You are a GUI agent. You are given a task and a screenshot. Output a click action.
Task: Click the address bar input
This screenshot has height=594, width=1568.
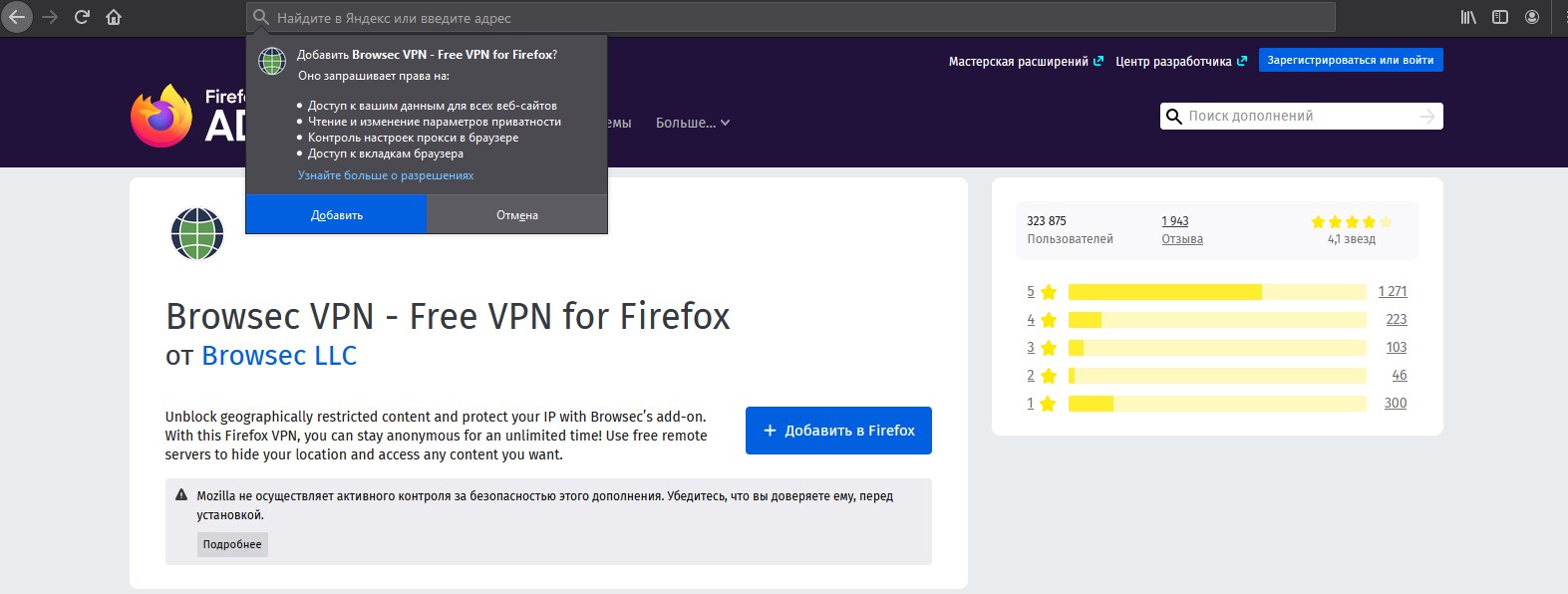787,18
